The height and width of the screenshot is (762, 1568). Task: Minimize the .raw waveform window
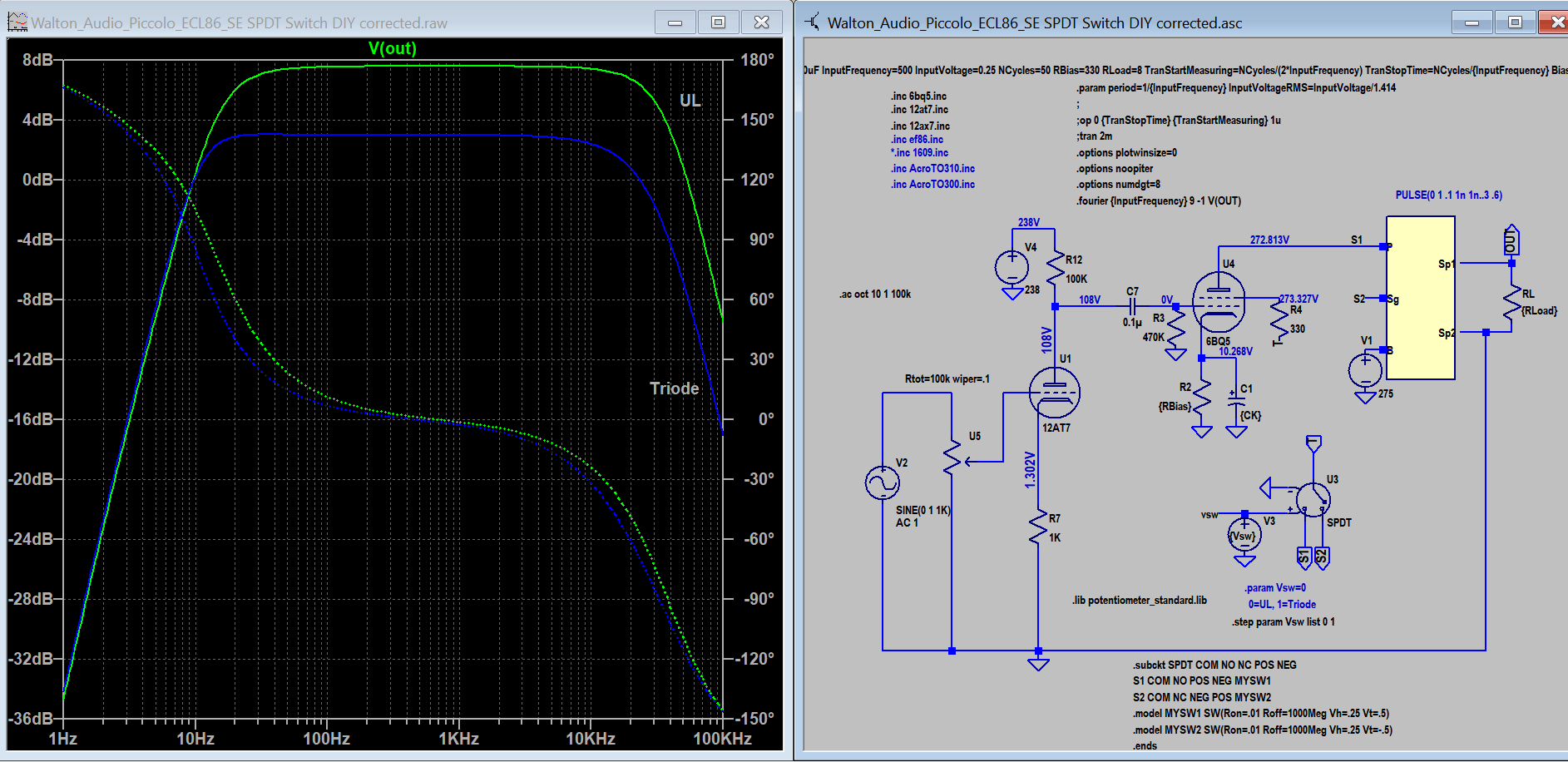[x=675, y=22]
